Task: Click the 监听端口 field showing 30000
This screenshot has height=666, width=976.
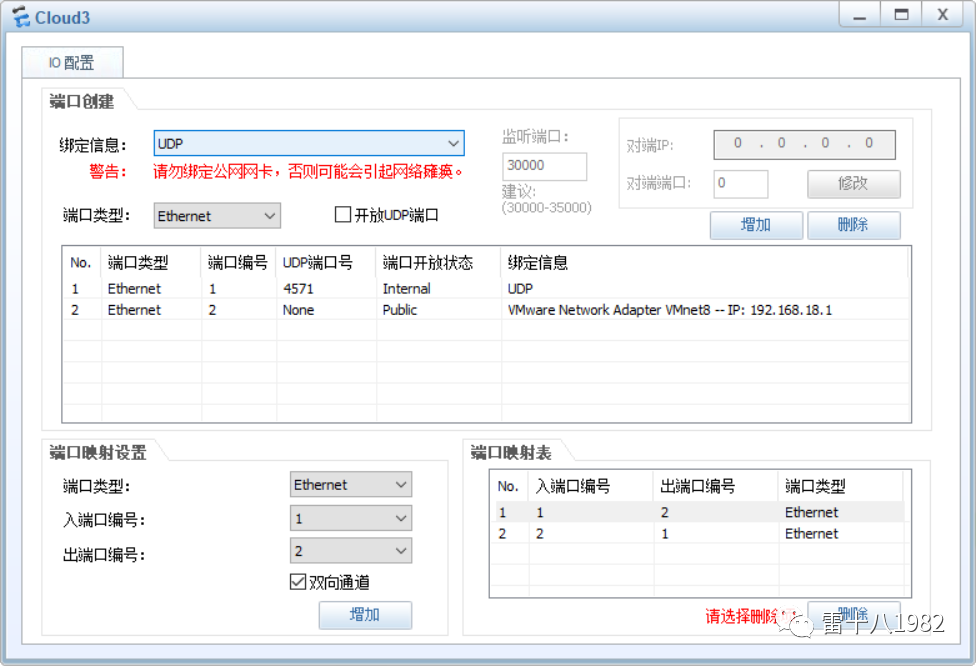Action: pos(544,166)
